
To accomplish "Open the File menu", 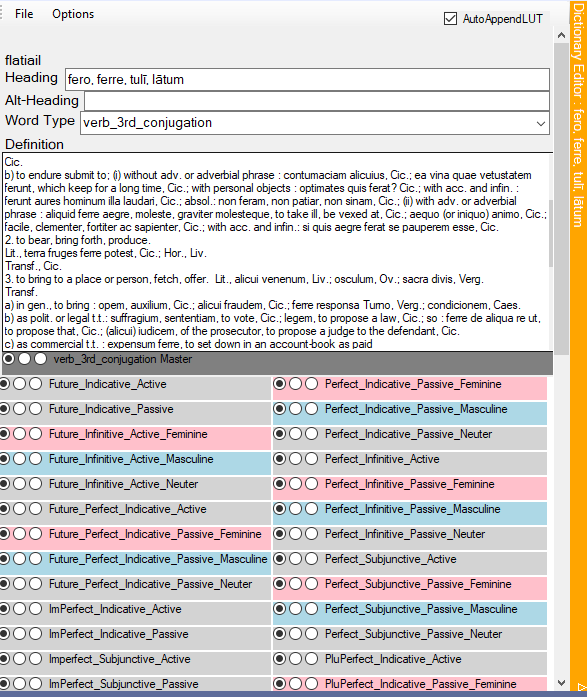I will (x=24, y=14).
